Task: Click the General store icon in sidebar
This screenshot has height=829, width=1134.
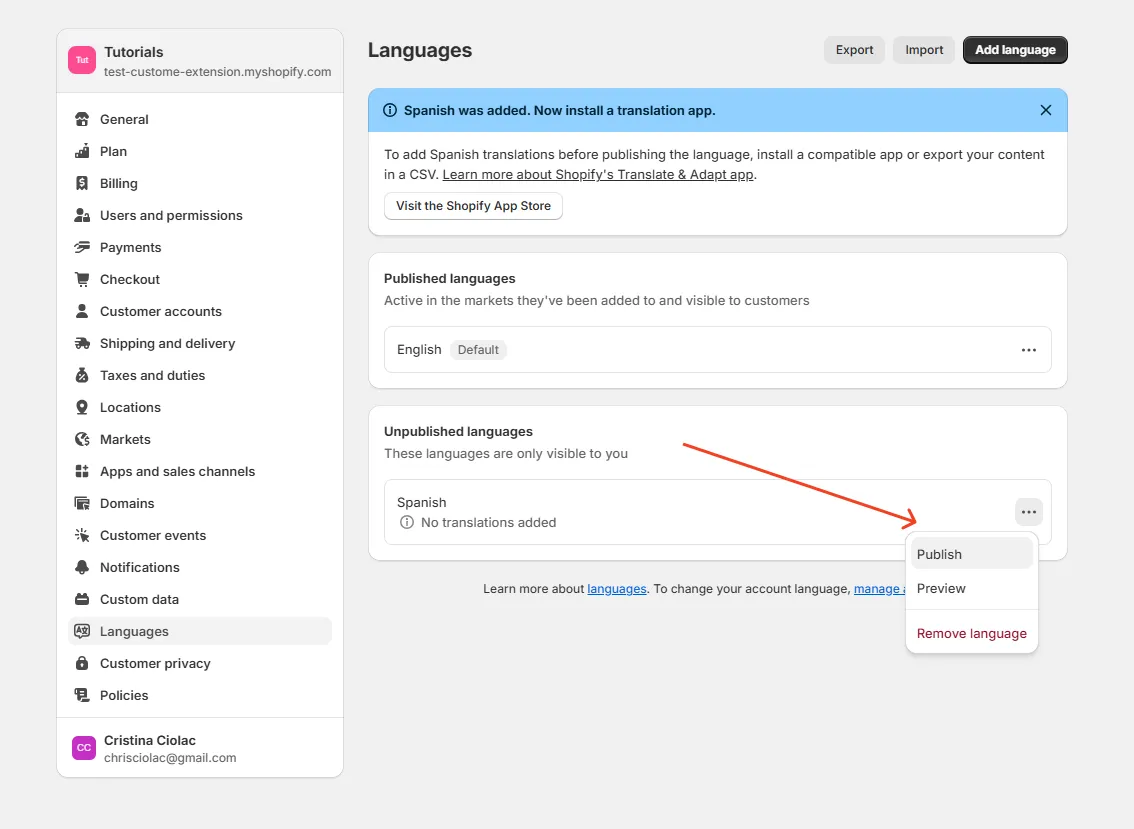Action: click(82, 119)
